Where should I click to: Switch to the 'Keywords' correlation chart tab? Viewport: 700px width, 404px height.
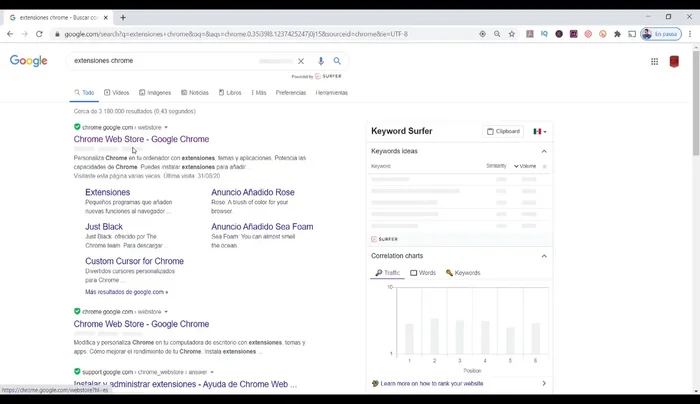click(x=463, y=273)
